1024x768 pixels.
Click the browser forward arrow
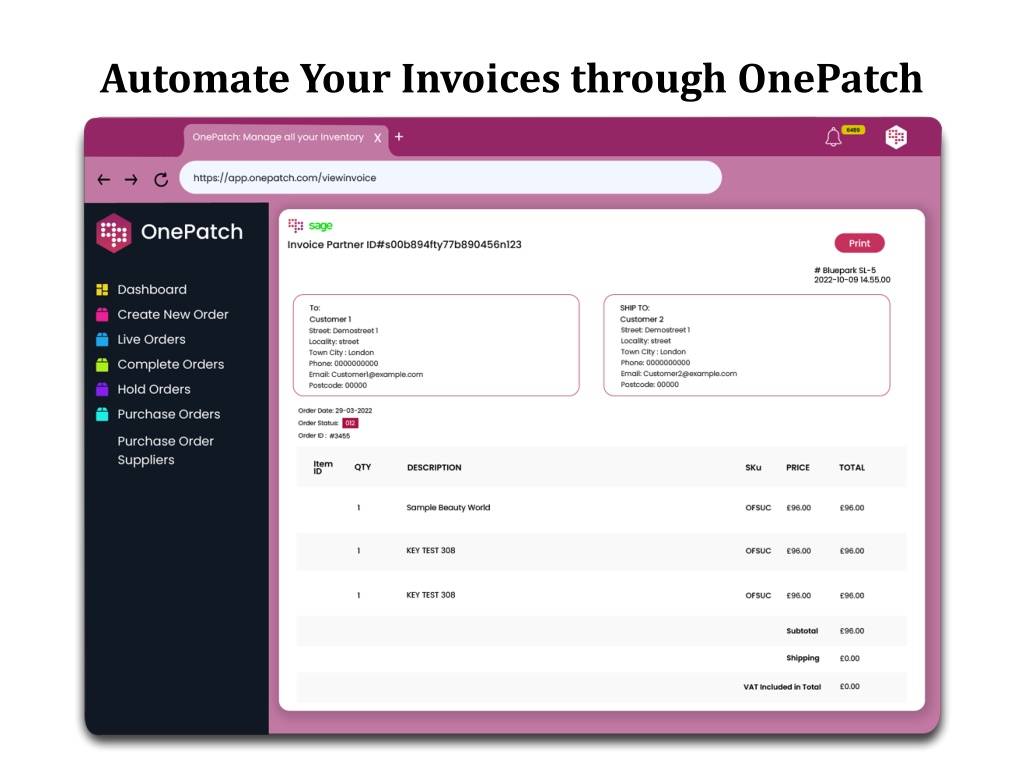coord(131,180)
